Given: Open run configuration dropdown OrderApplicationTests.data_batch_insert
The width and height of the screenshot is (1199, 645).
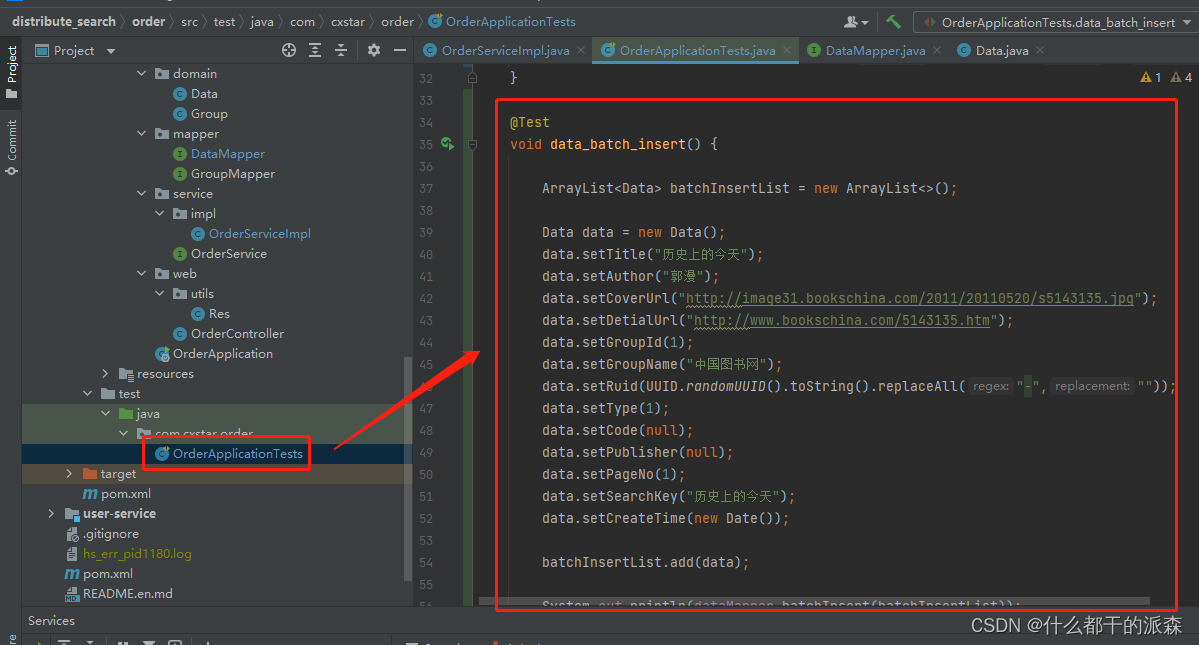Looking at the screenshot, I should tap(1058, 22).
